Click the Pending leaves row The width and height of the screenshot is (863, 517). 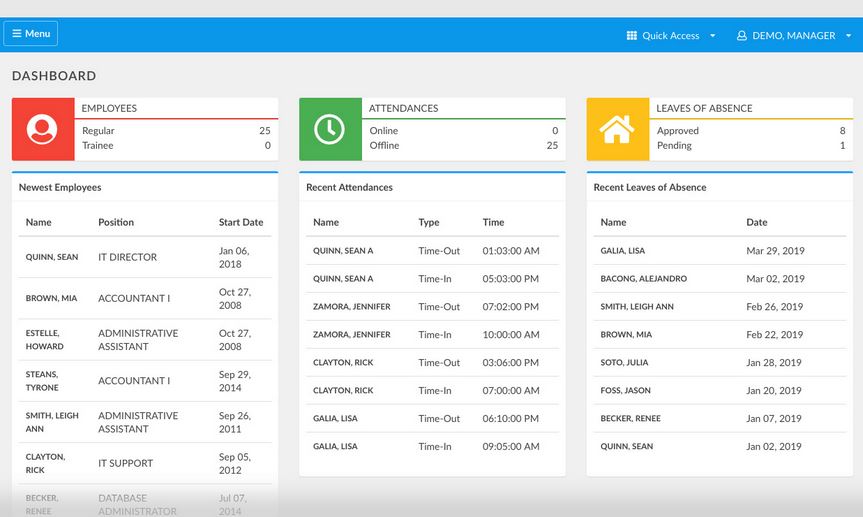pyautogui.click(x=751, y=145)
